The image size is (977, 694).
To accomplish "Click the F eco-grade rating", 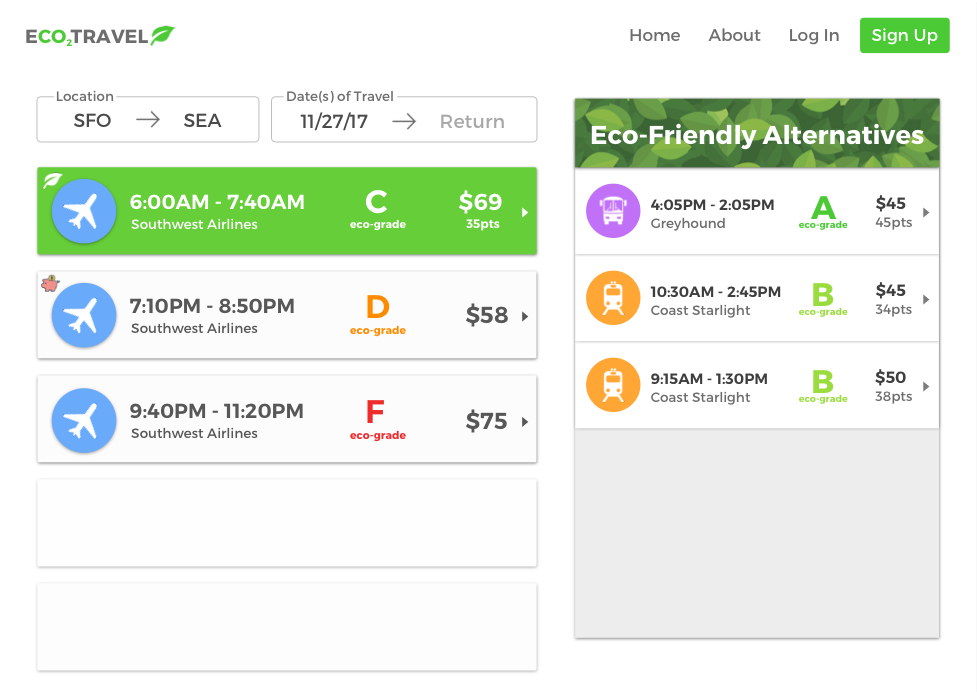I will pos(377,419).
